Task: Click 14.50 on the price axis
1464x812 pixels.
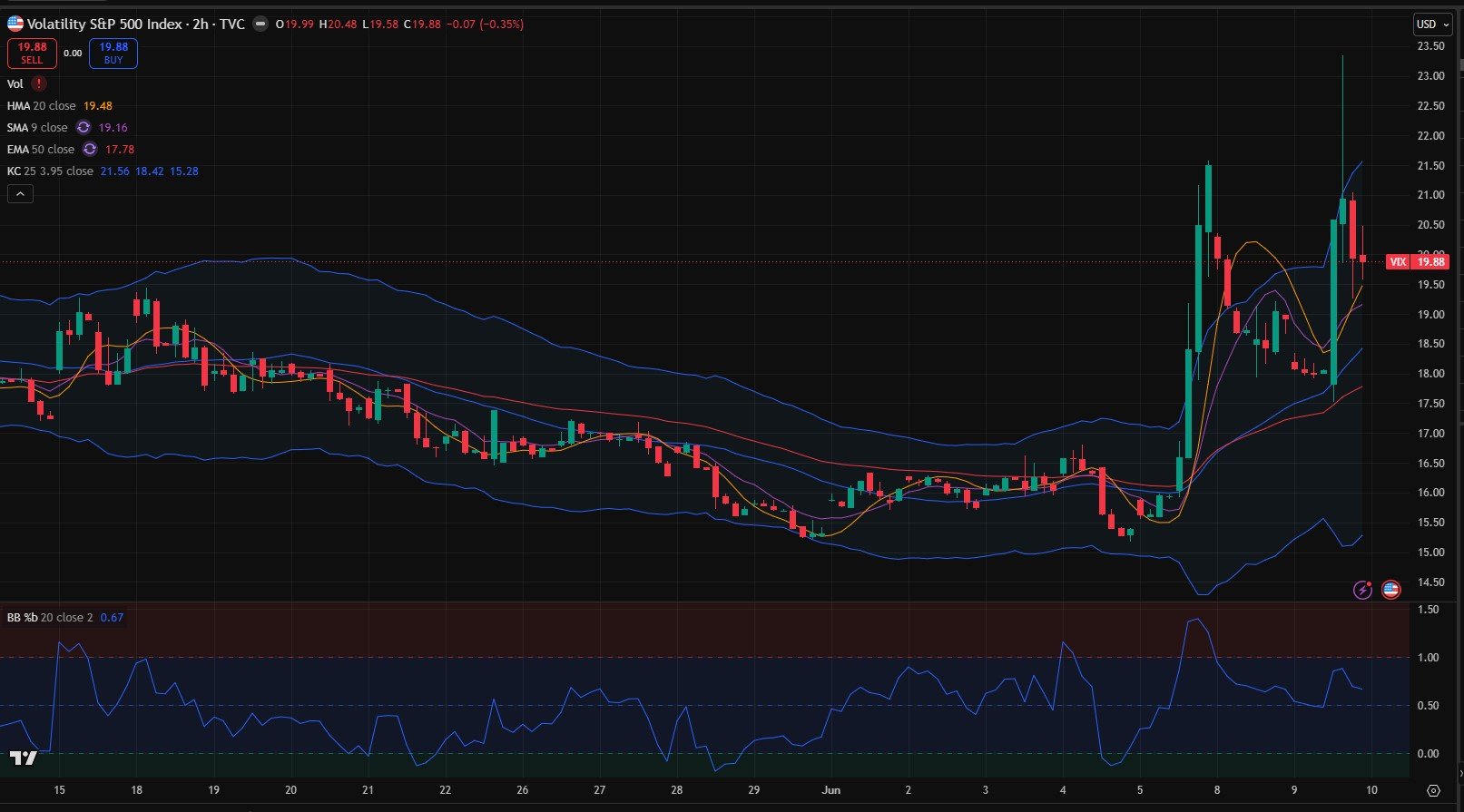Action: click(1431, 582)
